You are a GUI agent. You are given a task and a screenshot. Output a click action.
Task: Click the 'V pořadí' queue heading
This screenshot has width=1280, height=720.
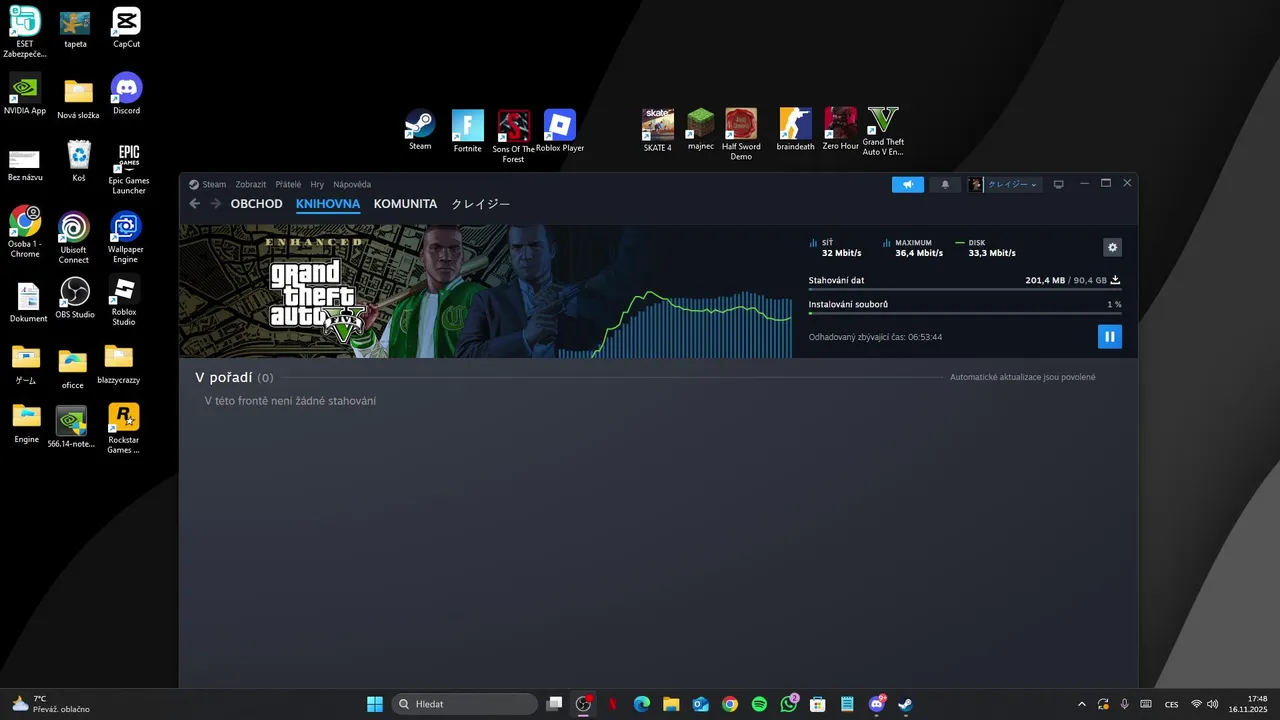pos(223,377)
